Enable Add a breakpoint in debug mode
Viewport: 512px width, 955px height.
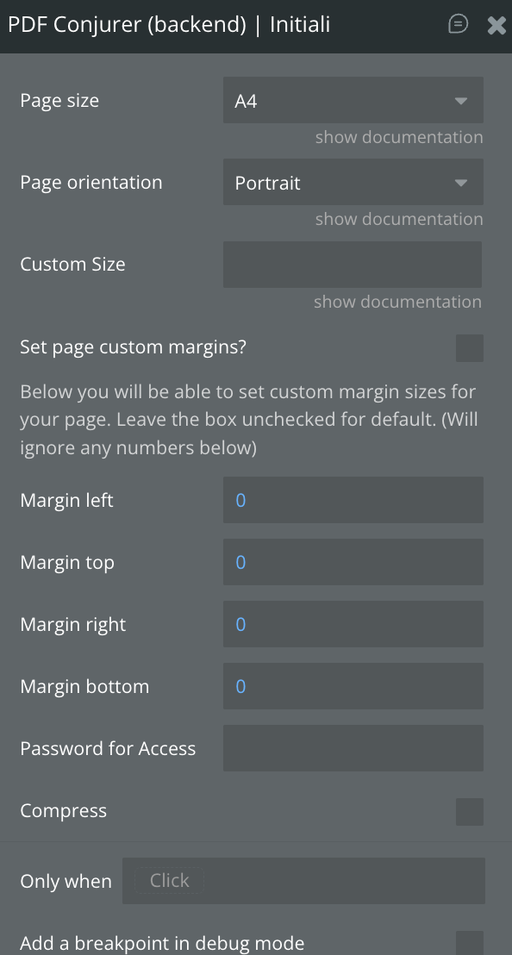(469, 943)
